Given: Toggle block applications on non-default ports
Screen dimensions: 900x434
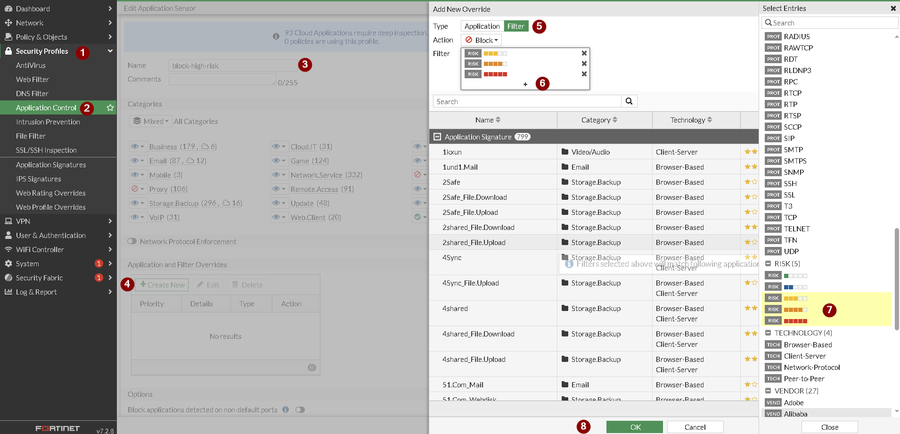Looking at the screenshot, I should point(300,410).
